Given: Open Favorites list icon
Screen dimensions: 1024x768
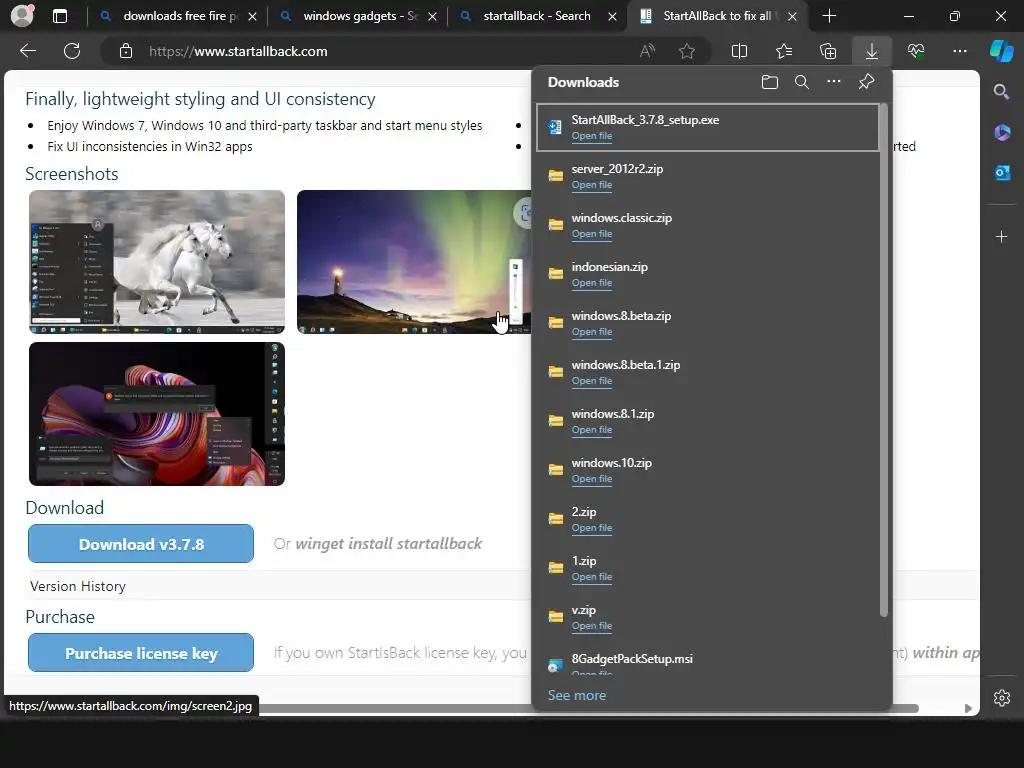Looking at the screenshot, I should [x=784, y=51].
